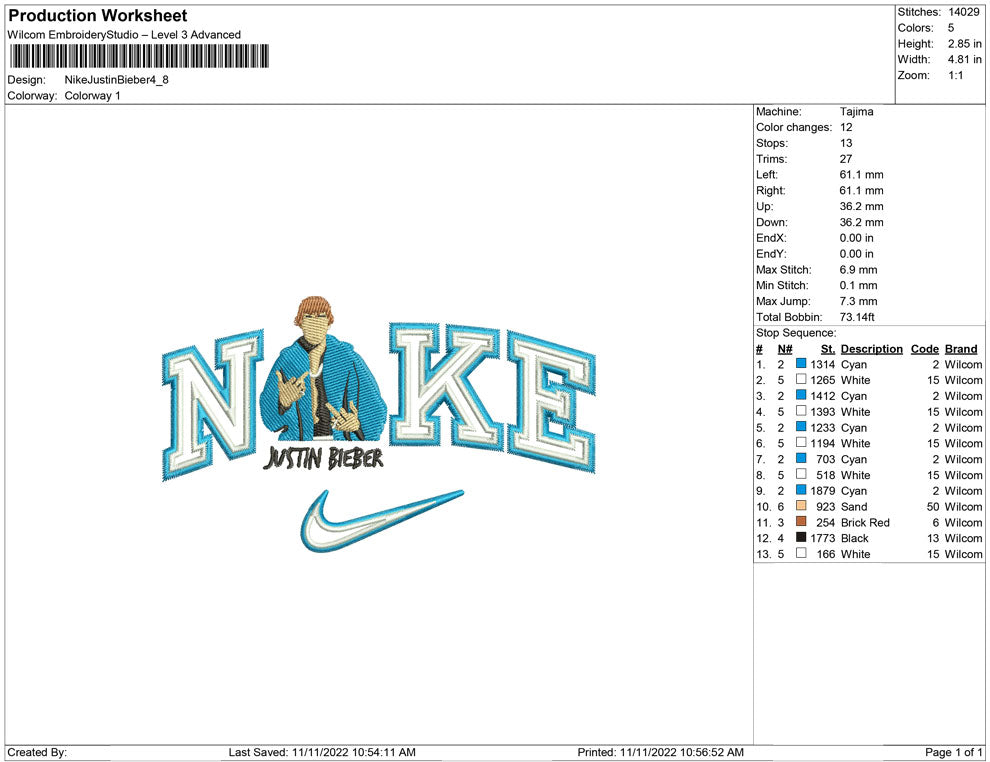Click the "Black" description in row 12
Image resolution: width=990 pixels, height=762 pixels.
855,538
